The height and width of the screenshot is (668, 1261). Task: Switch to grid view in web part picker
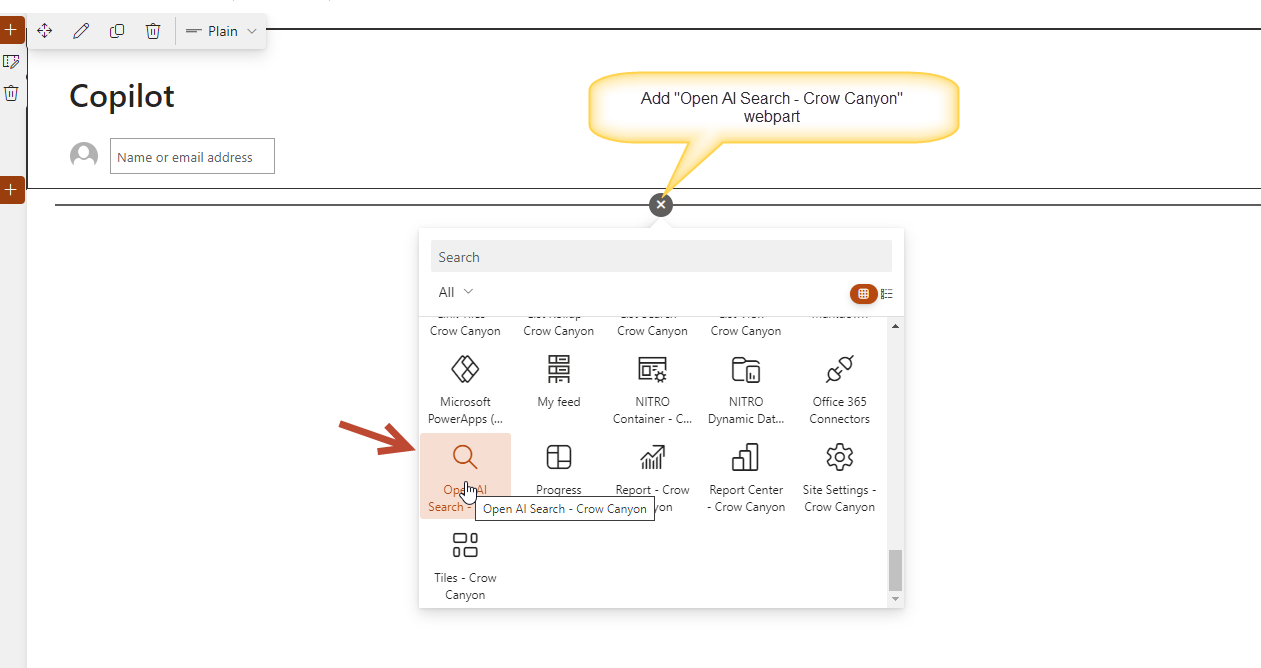pos(864,293)
